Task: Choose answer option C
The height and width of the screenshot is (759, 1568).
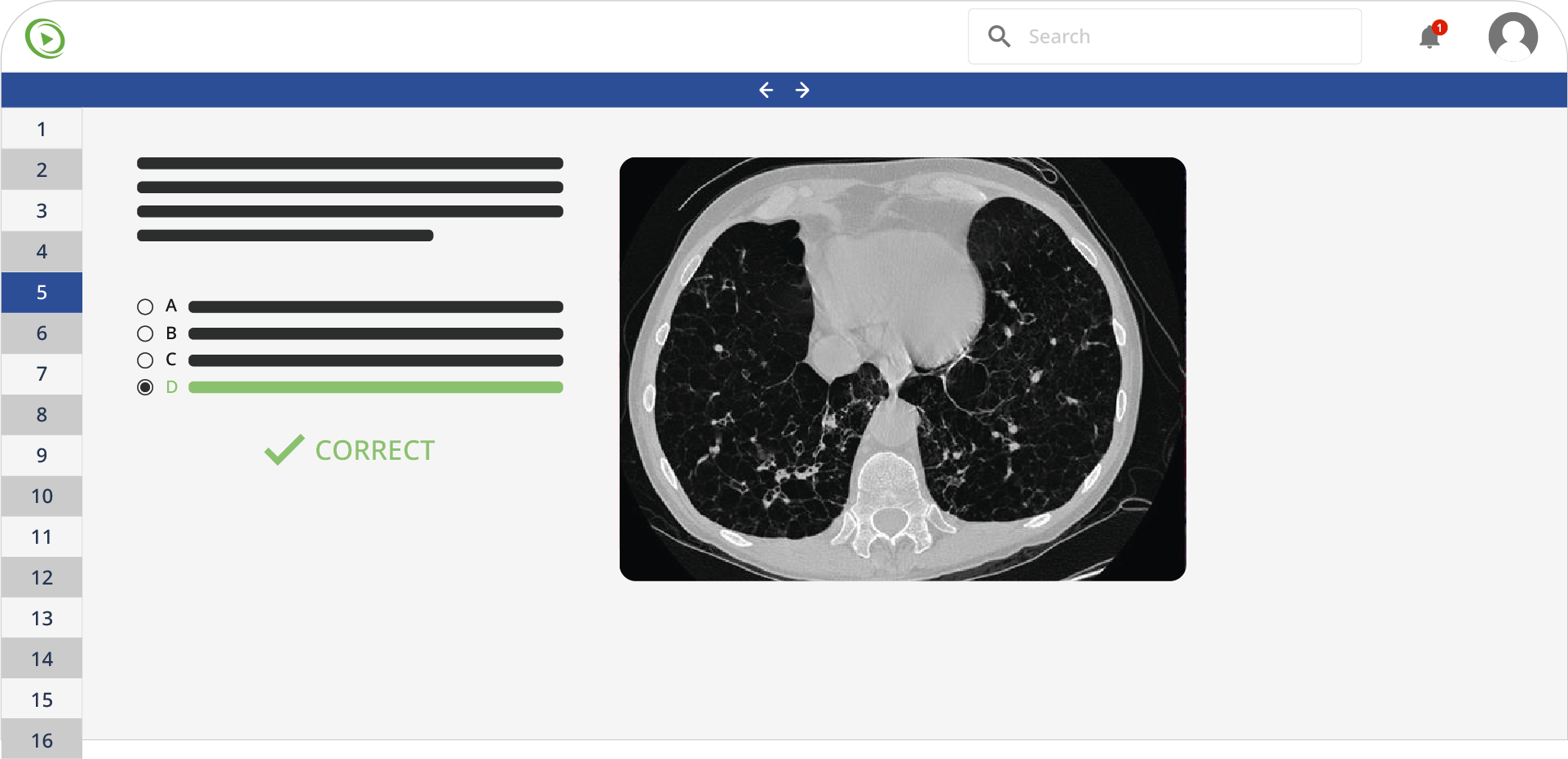Action: coord(145,360)
